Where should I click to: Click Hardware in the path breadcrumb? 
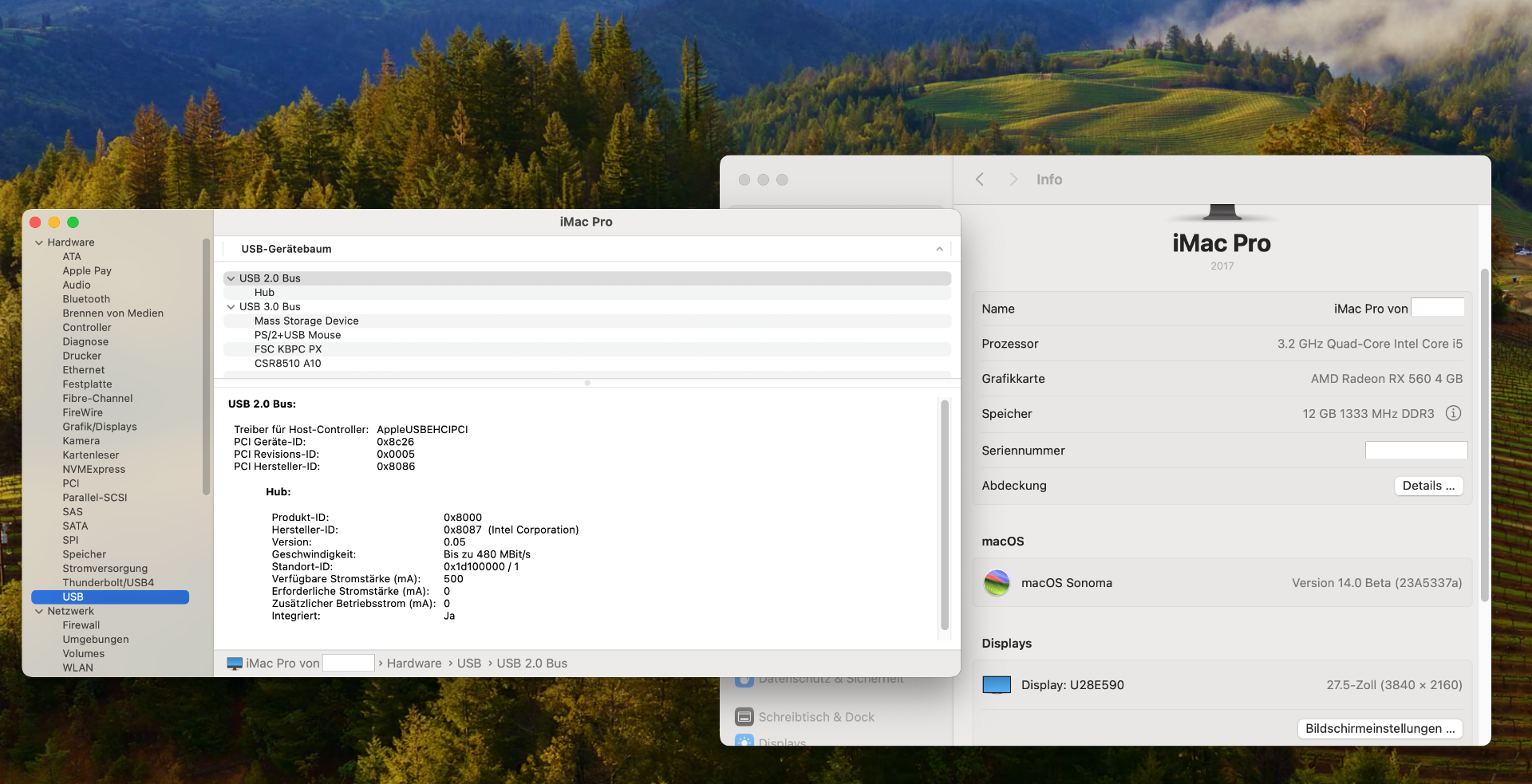413,664
